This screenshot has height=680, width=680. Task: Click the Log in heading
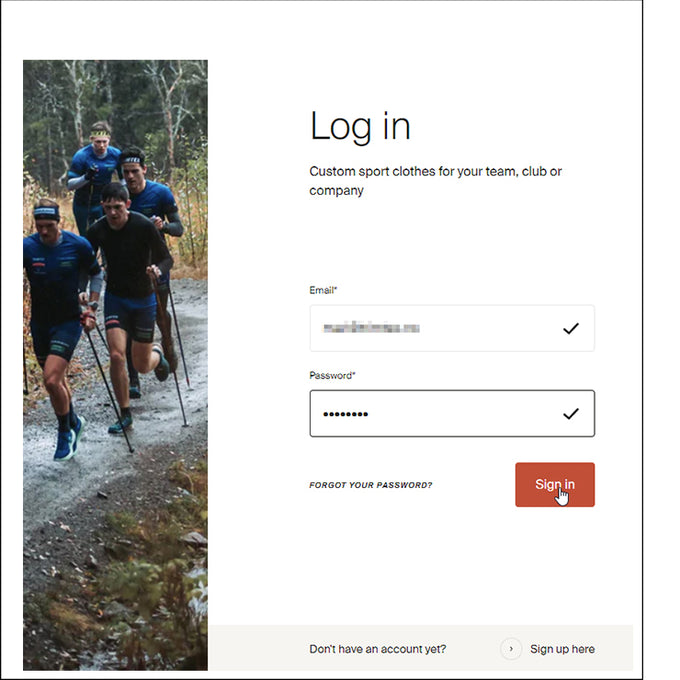[360, 126]
